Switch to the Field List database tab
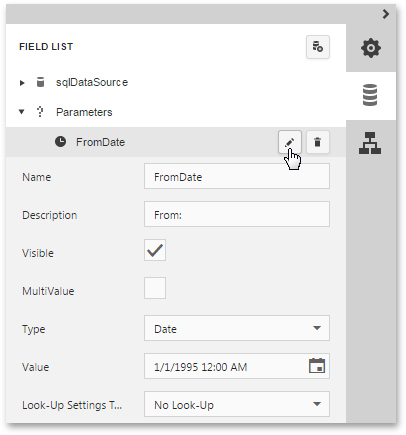 click(x=370, y=95)
